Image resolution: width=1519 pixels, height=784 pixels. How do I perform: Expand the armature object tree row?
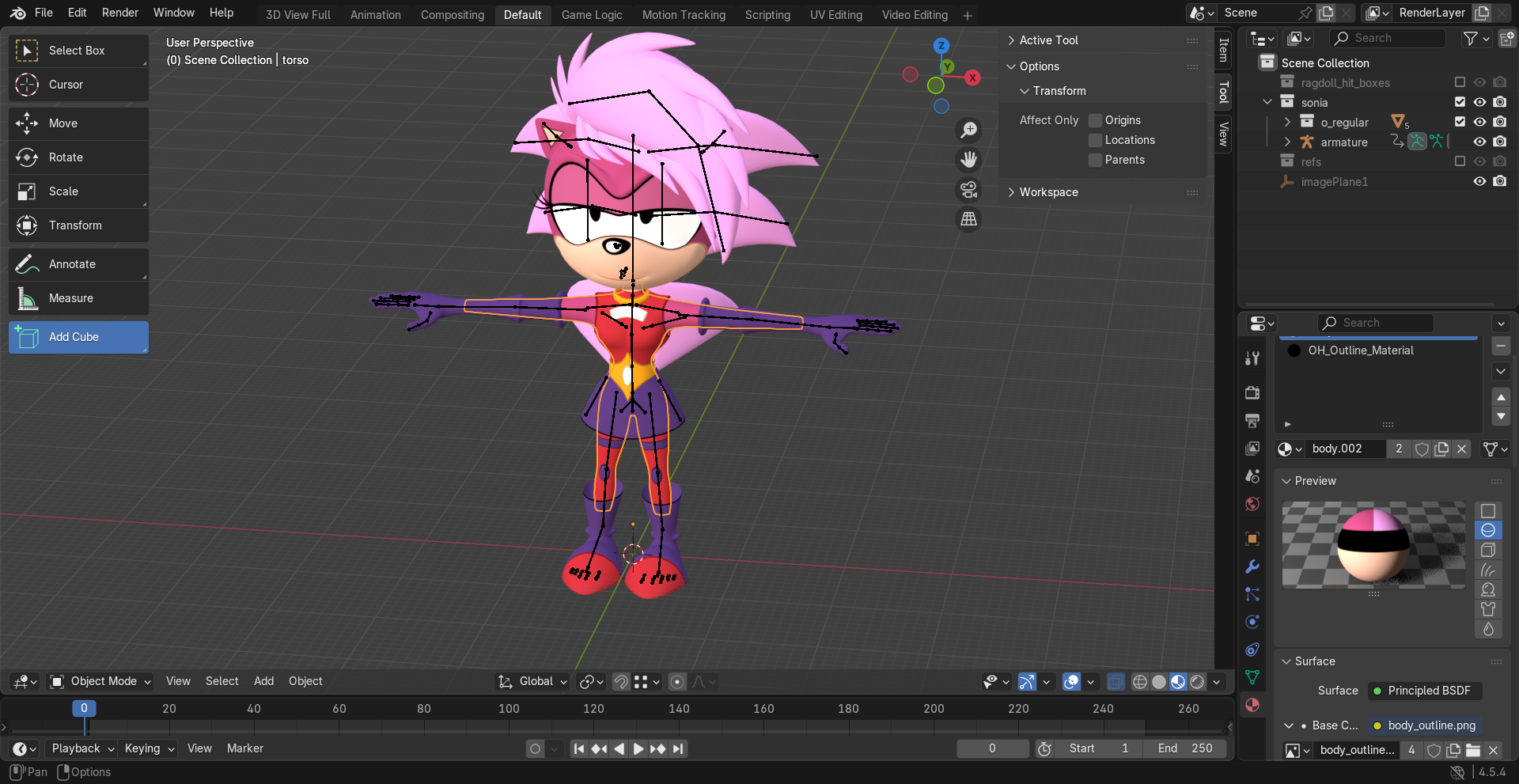1287,142
